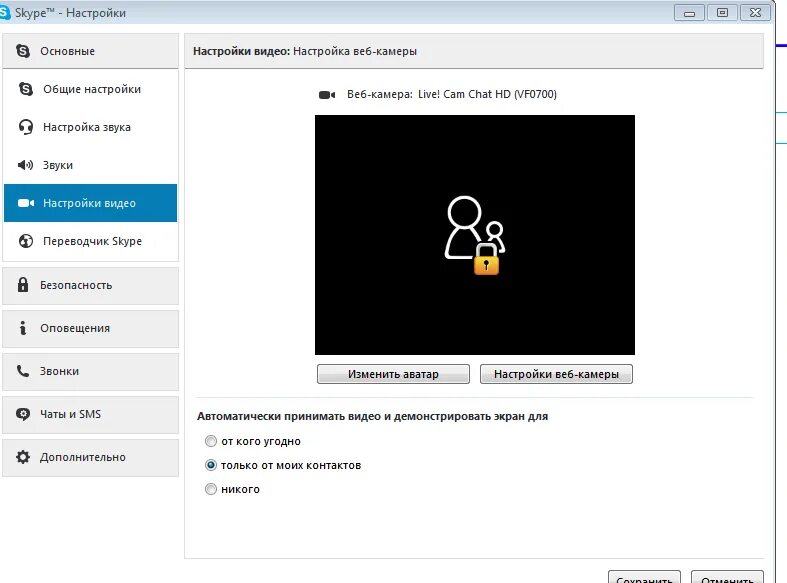The height and width of the screenshot is (583, 787).
Task: Select the 'от кого угодно' radio option
Action: tap(211, 441)
